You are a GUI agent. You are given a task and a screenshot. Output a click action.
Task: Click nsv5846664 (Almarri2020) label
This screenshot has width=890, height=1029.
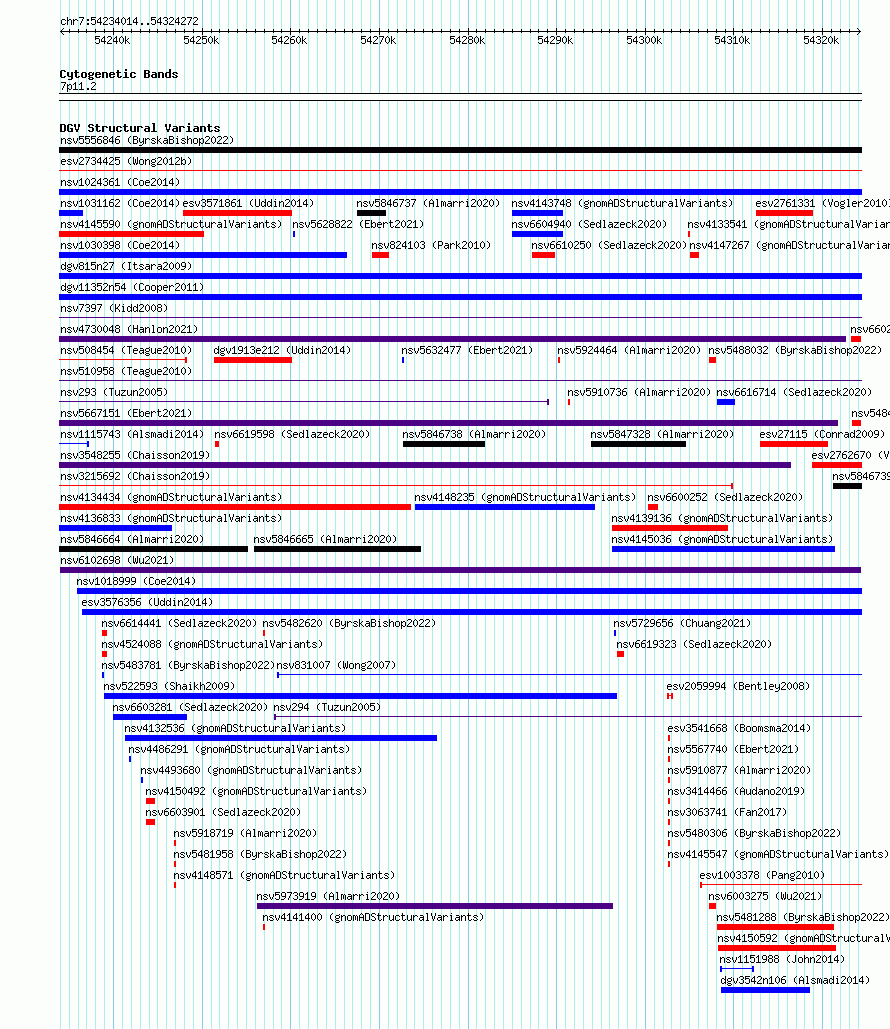[132, 539]
